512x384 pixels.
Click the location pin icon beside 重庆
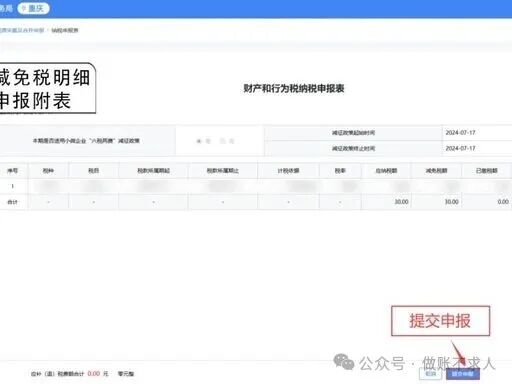(x=24, y=8)
